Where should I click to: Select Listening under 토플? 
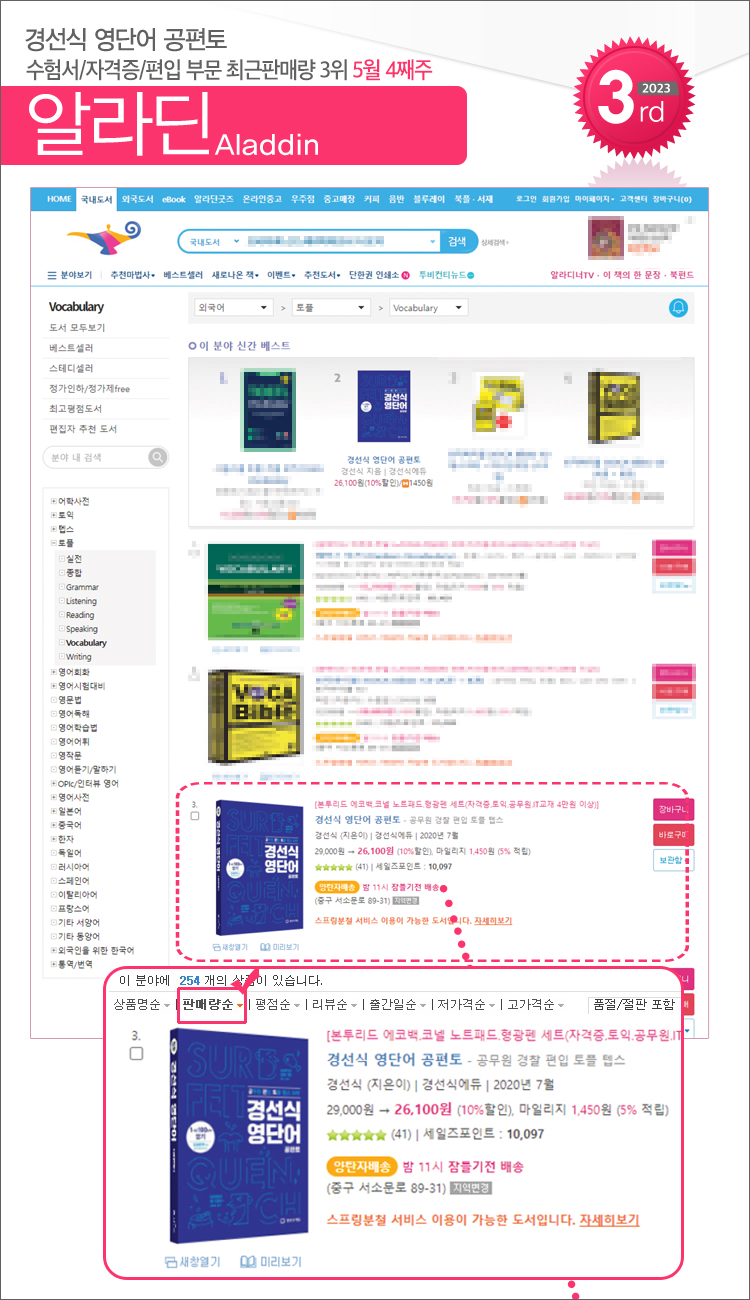[x=82, y=601]
